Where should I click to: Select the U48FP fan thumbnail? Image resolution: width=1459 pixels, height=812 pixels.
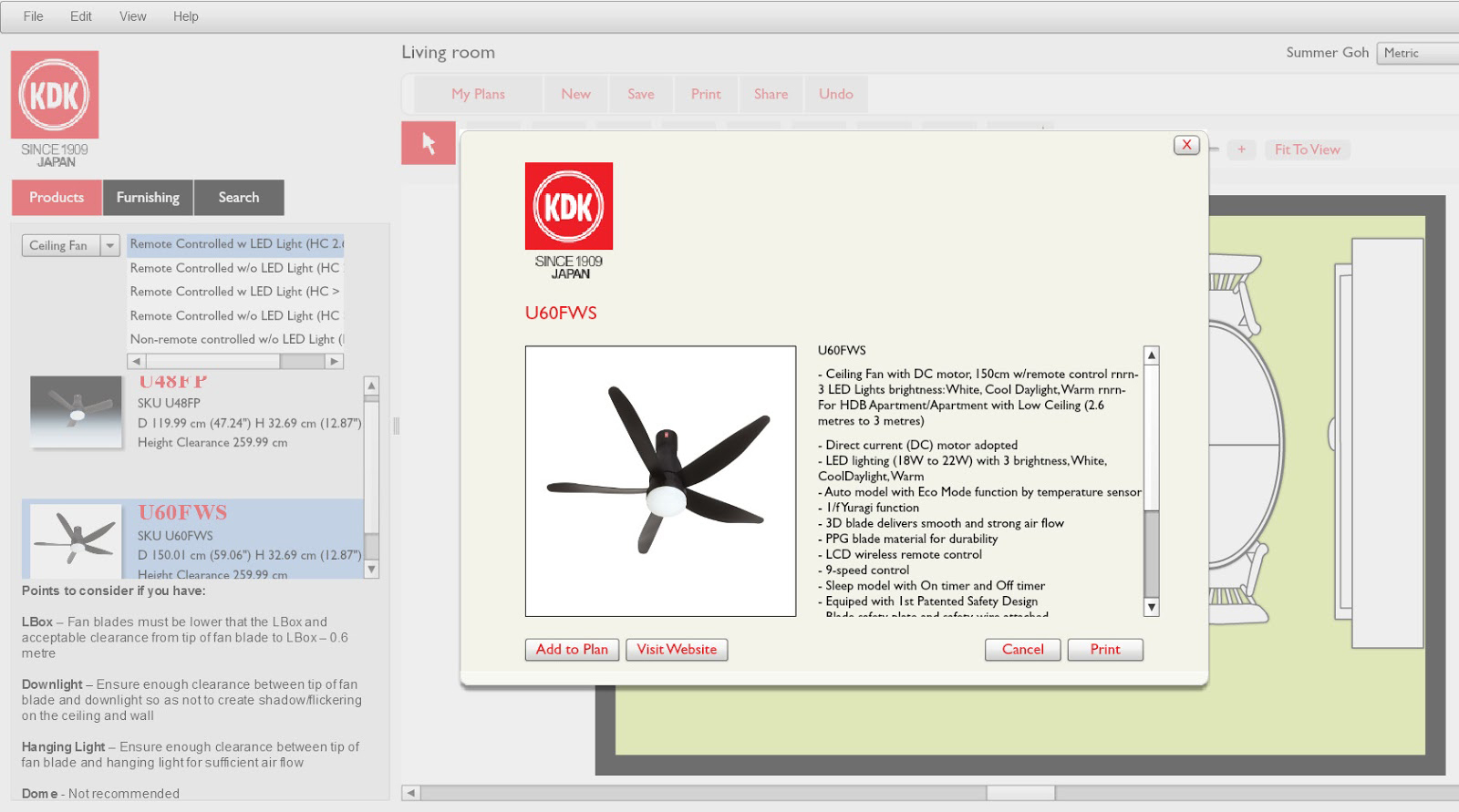click(x=76, y=412)
